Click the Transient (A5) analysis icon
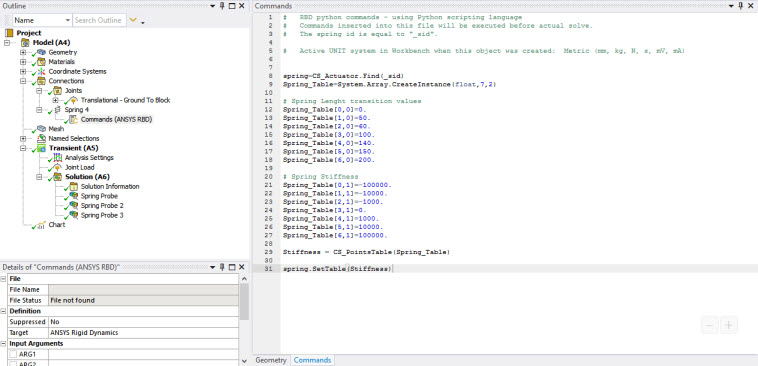The width and height of the screenshot is (758, 366). (x=42, y=148)
